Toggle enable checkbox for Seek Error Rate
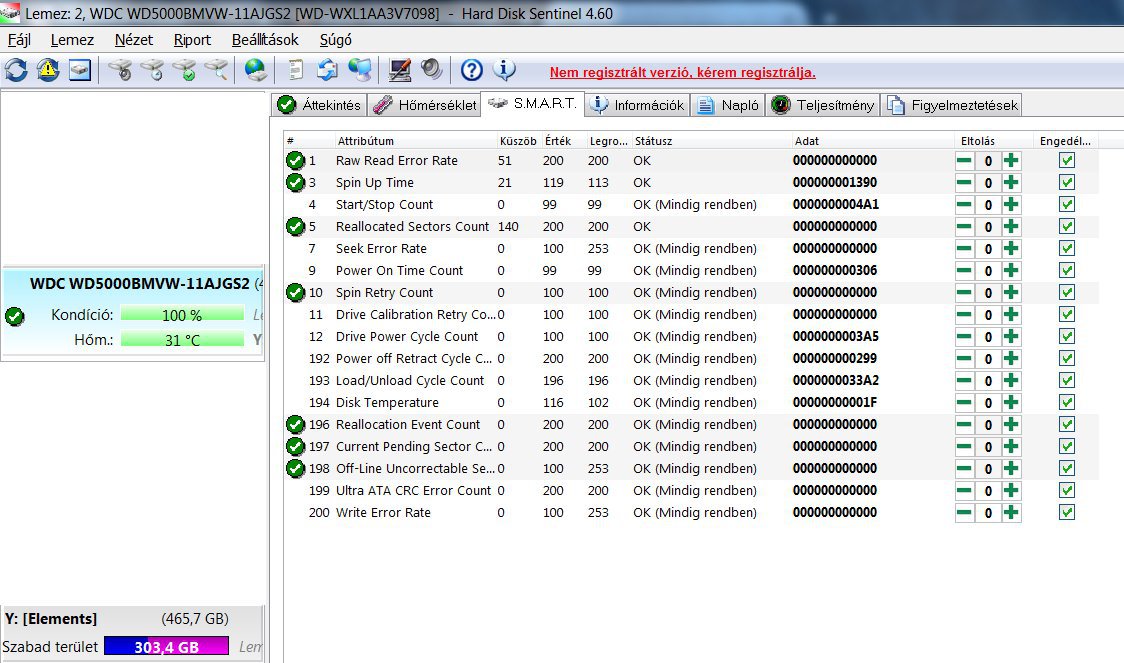Screen dimensions: 1124x663 1067,249
